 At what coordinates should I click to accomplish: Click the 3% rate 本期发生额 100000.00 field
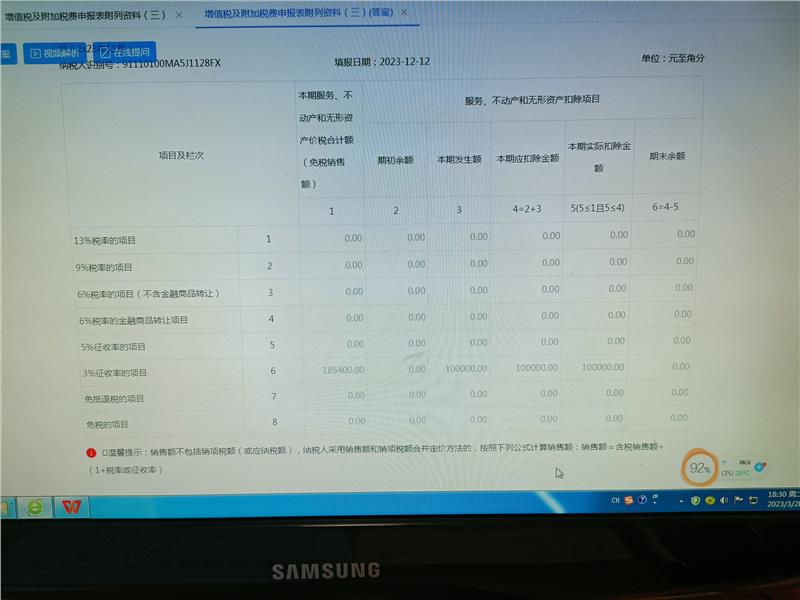pos(463,368)
